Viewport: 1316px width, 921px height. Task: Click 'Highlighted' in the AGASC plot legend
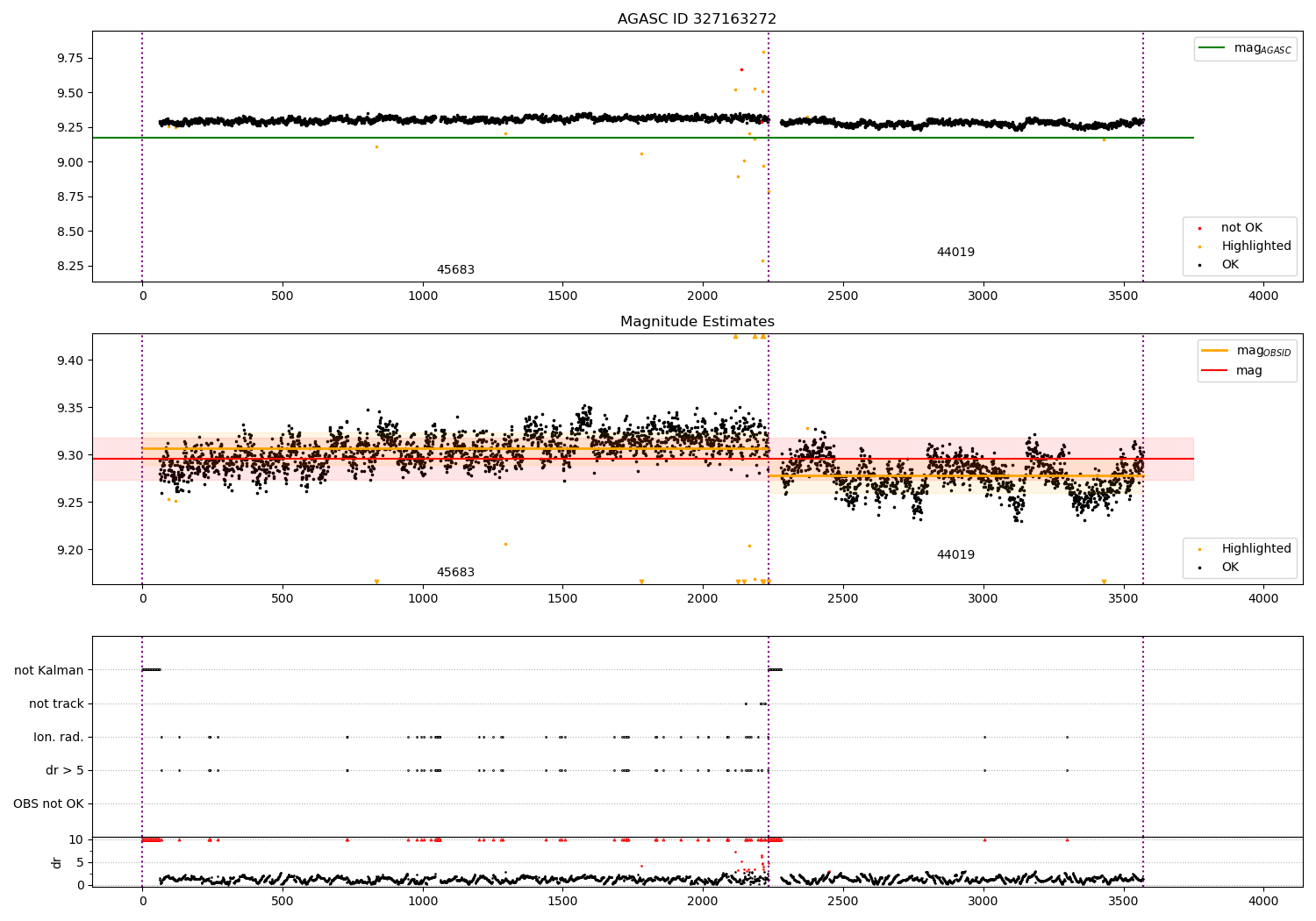pyautogui.click(x=1255, y=246)
